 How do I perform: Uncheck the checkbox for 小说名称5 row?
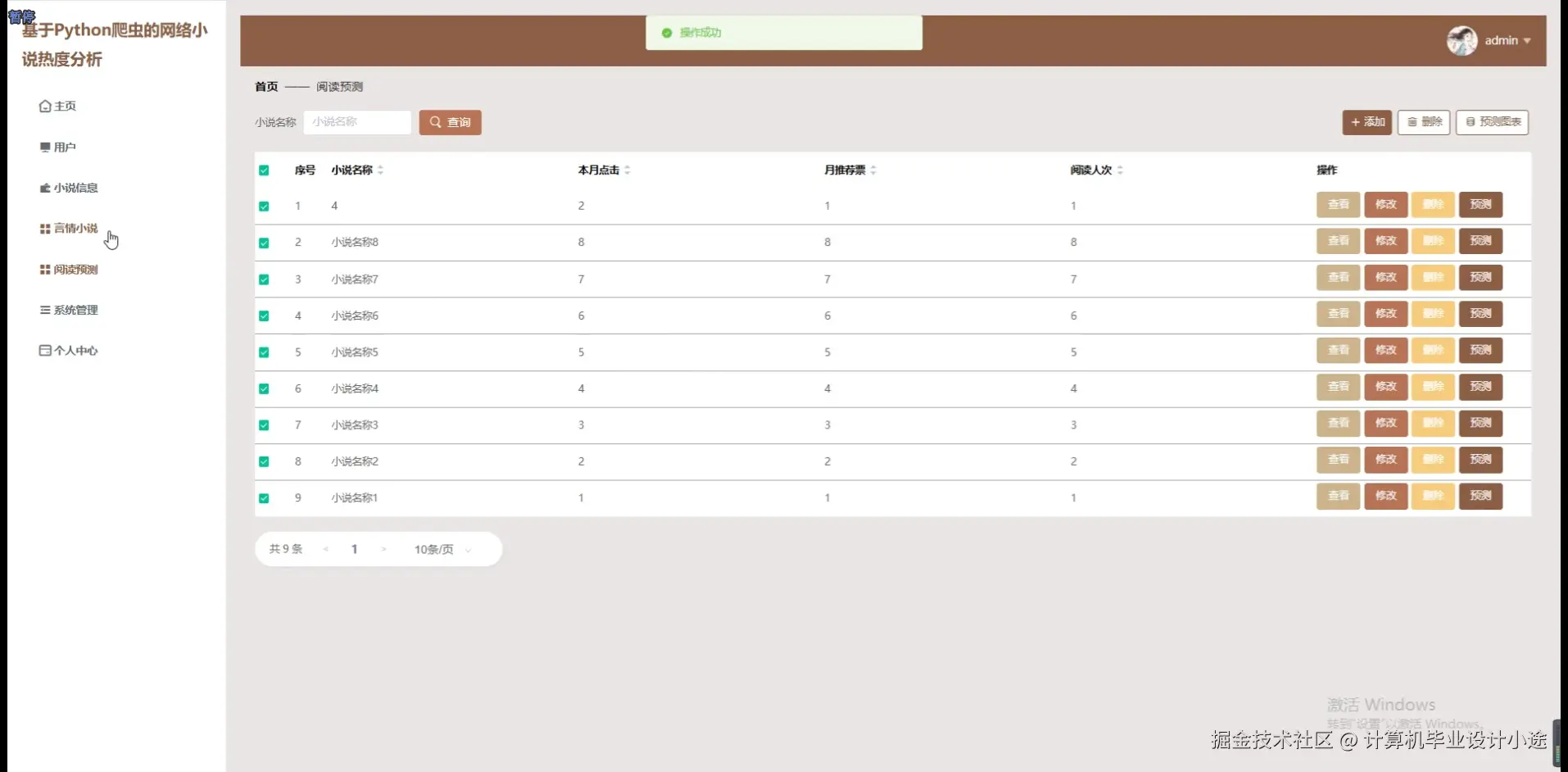coord(264,352)
